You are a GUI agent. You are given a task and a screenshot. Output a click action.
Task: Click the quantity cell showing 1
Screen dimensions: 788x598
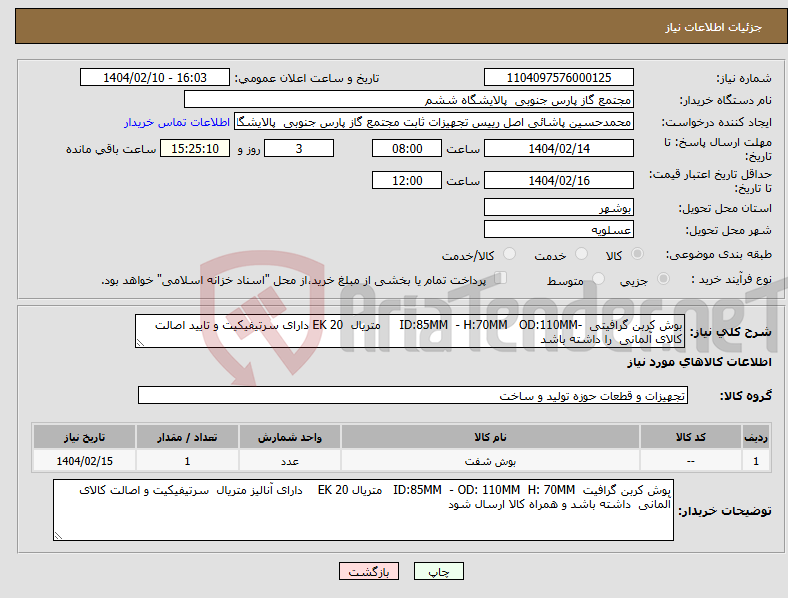187,461
